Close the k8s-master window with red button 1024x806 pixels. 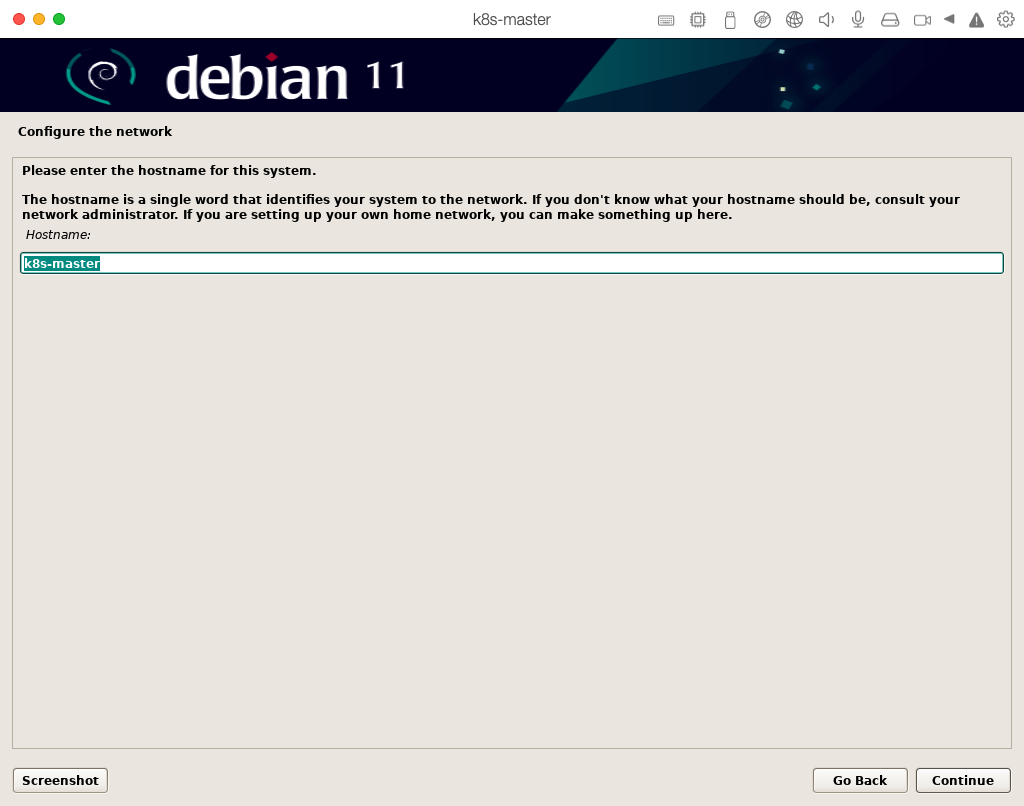coord(19,19)
